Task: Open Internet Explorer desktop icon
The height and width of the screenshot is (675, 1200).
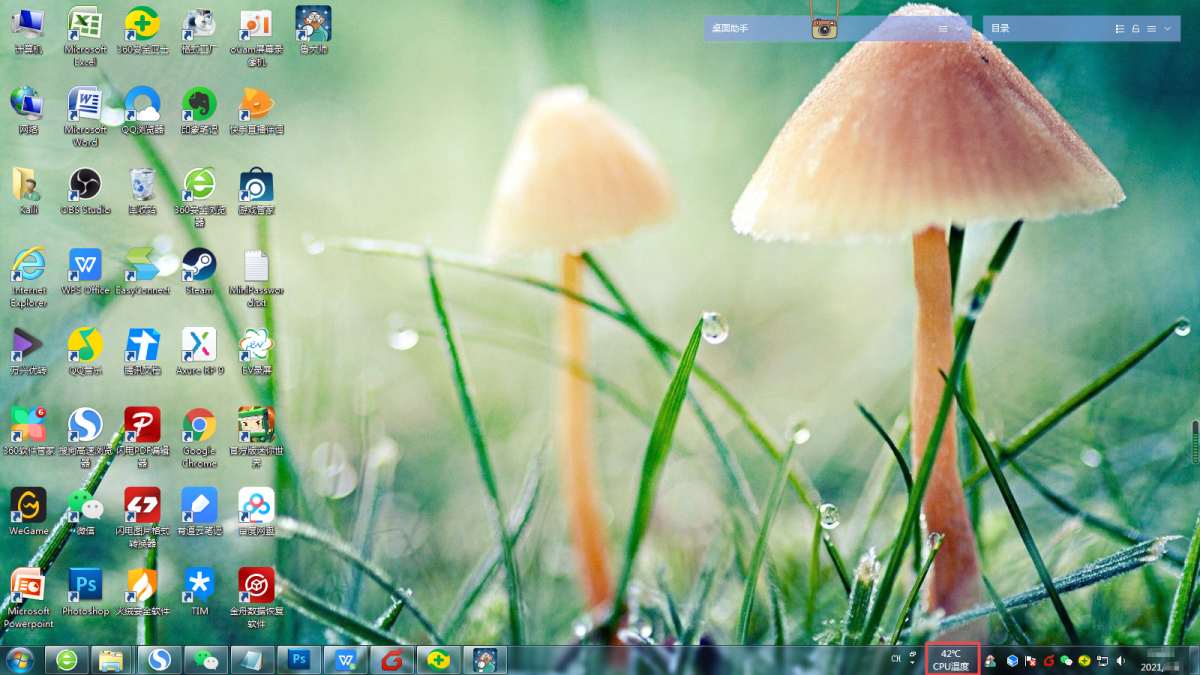Action: pos(28,277)
